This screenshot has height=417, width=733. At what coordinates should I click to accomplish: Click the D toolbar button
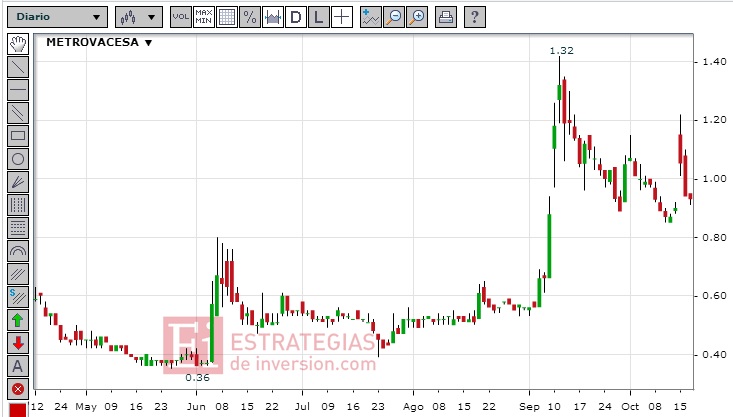tap(296, 17)
